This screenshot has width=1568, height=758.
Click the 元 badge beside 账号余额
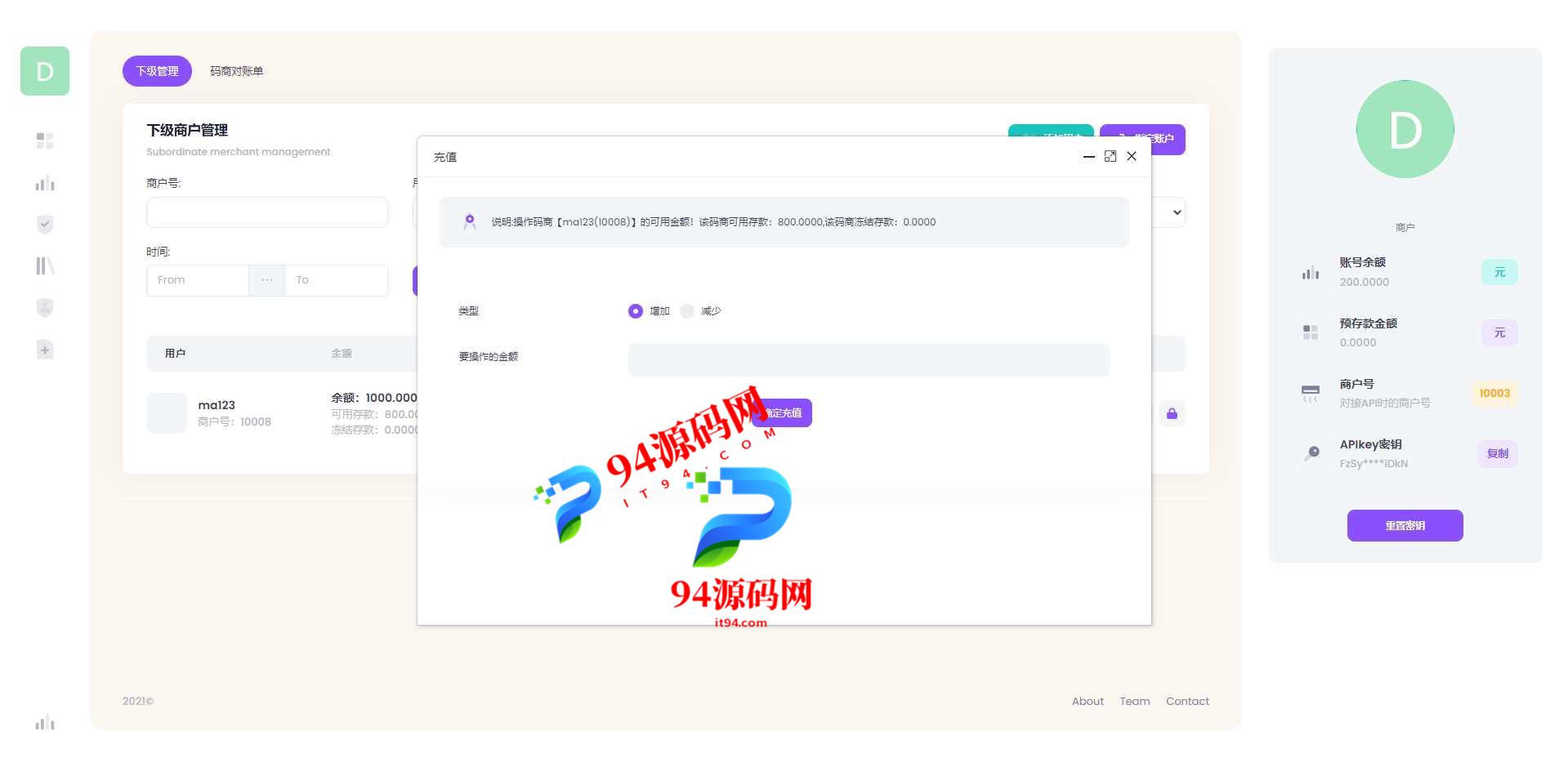click(1499, 272)
